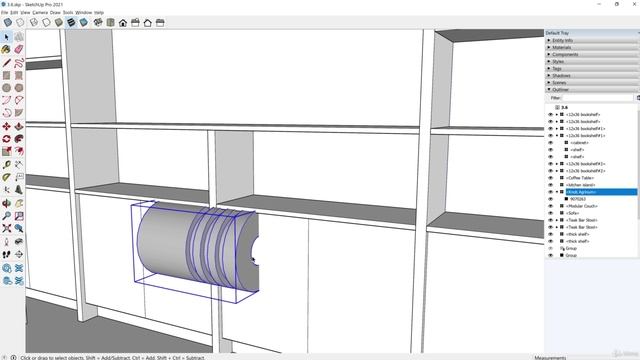Screen dimensions: 640x360
Task: Select the Coffee Table row
Action: (580, 178)
